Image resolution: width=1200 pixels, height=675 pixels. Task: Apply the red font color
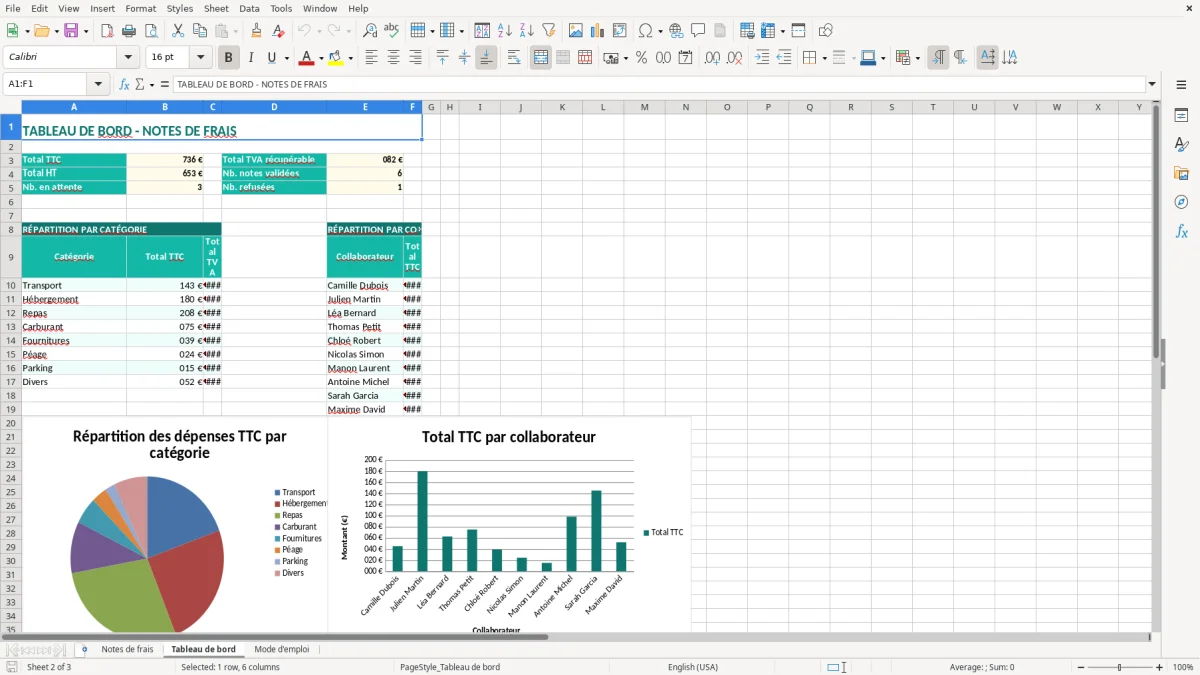(307, 58)
